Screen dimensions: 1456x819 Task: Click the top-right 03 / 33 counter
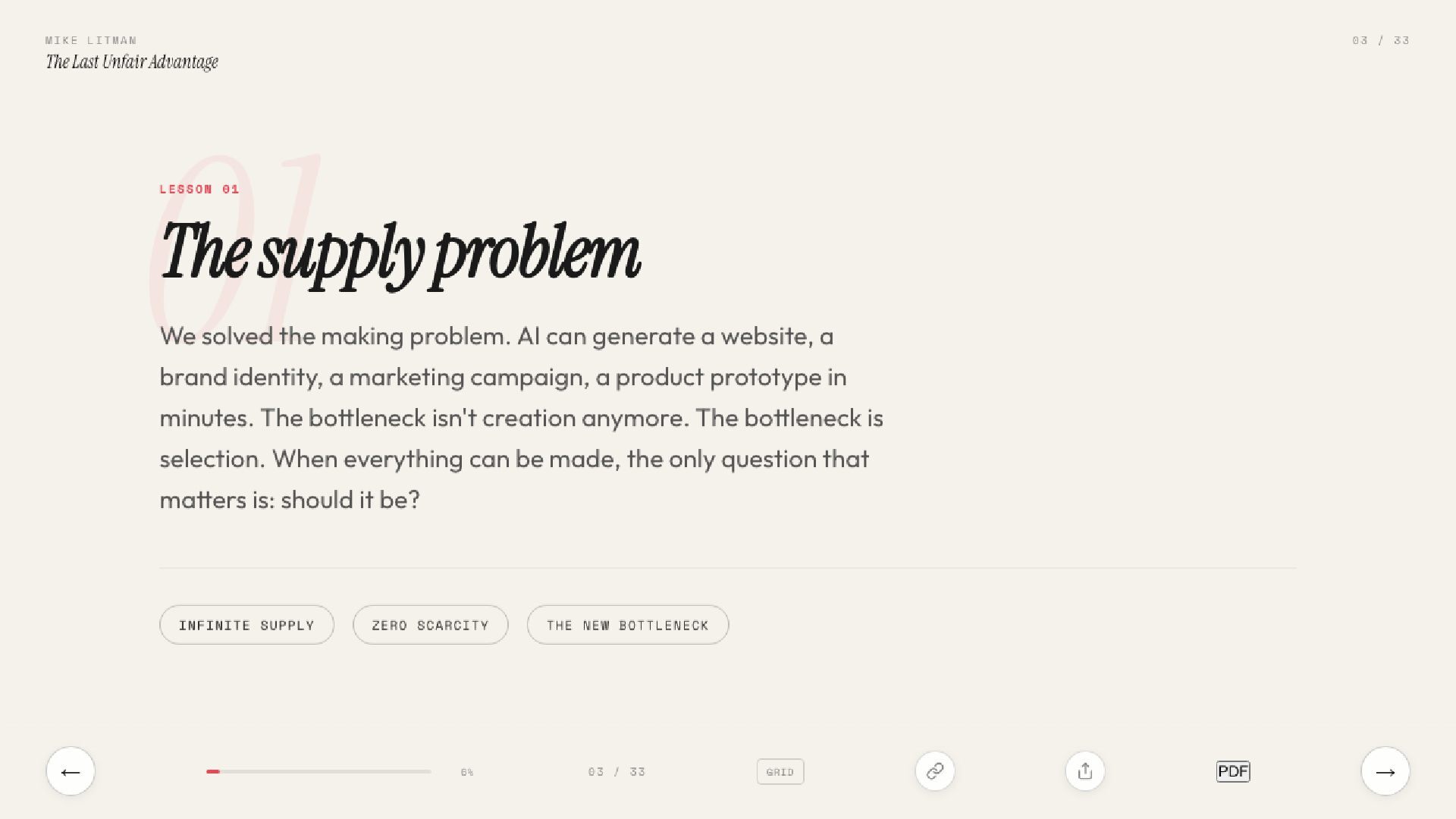(1380, 40)
